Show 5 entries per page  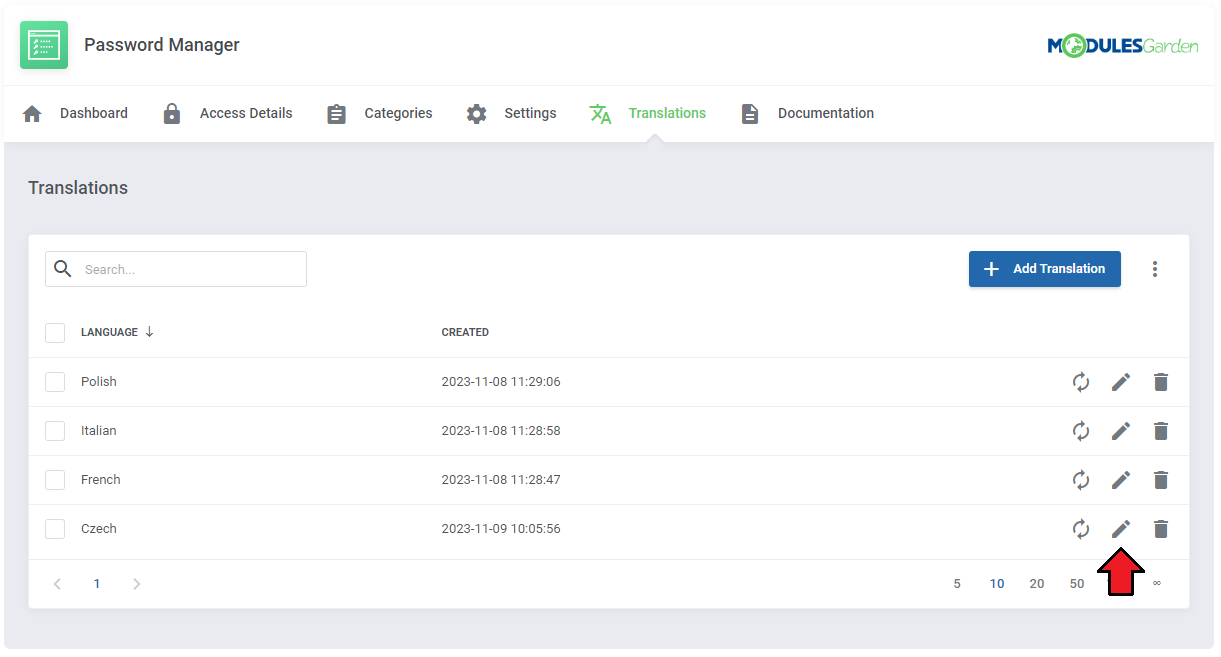tap(957, 584)
